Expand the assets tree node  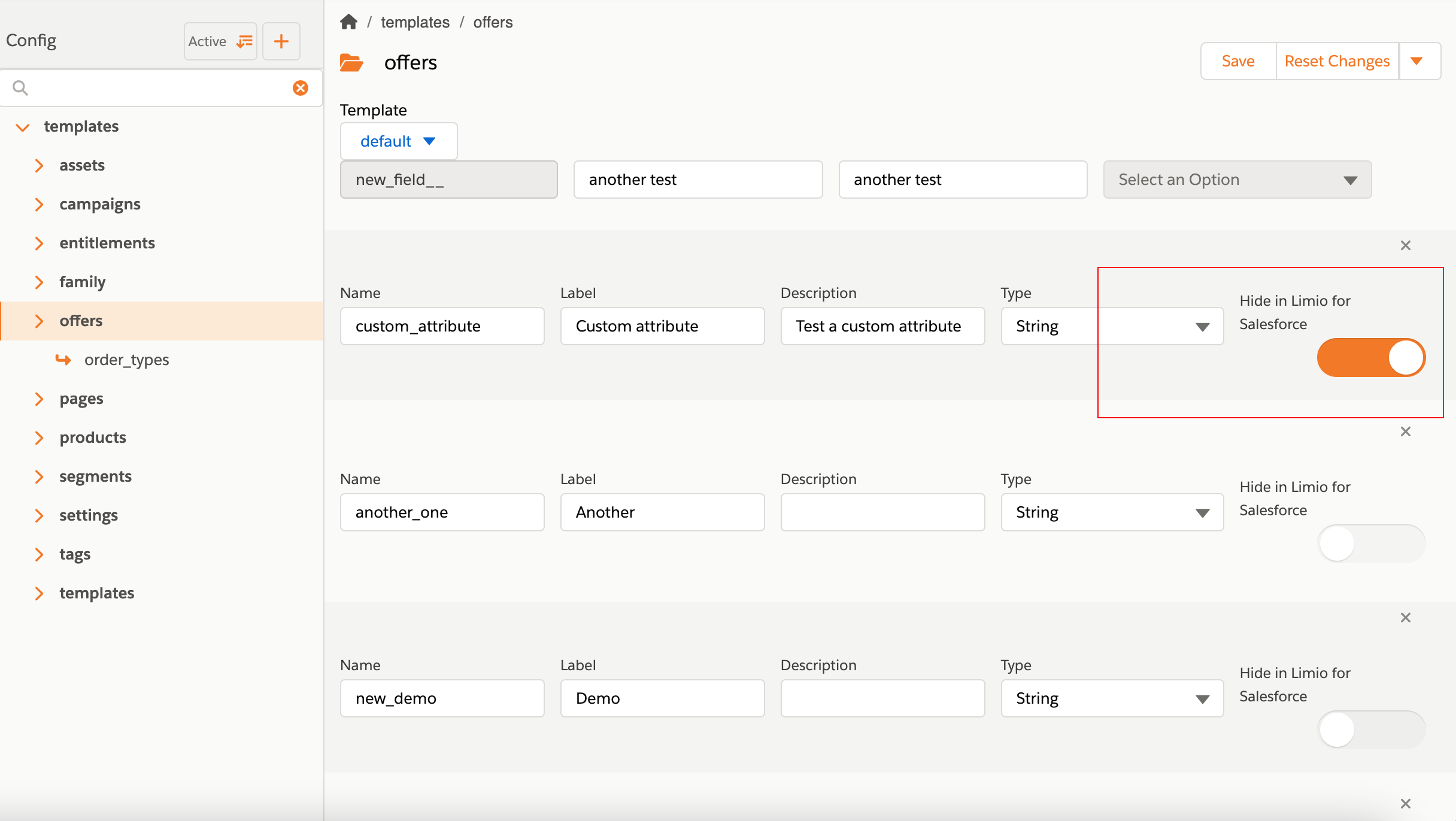tap(39, 166)
